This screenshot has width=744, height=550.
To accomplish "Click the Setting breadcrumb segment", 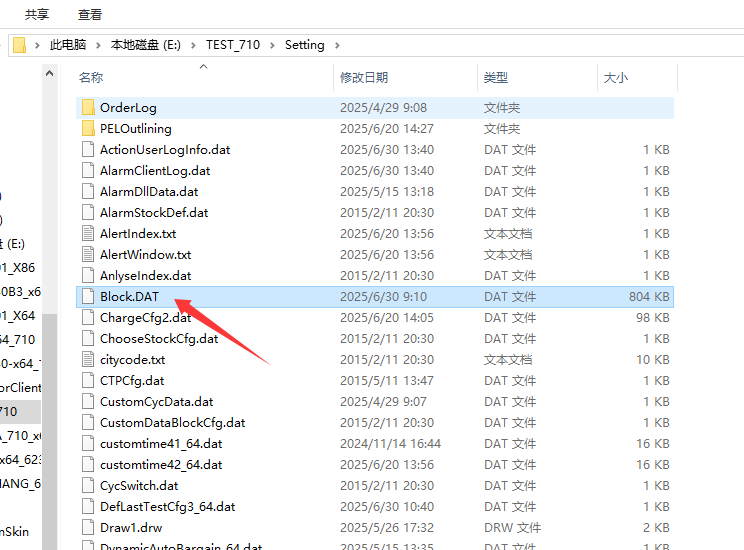I will click(x=305, y=45).
